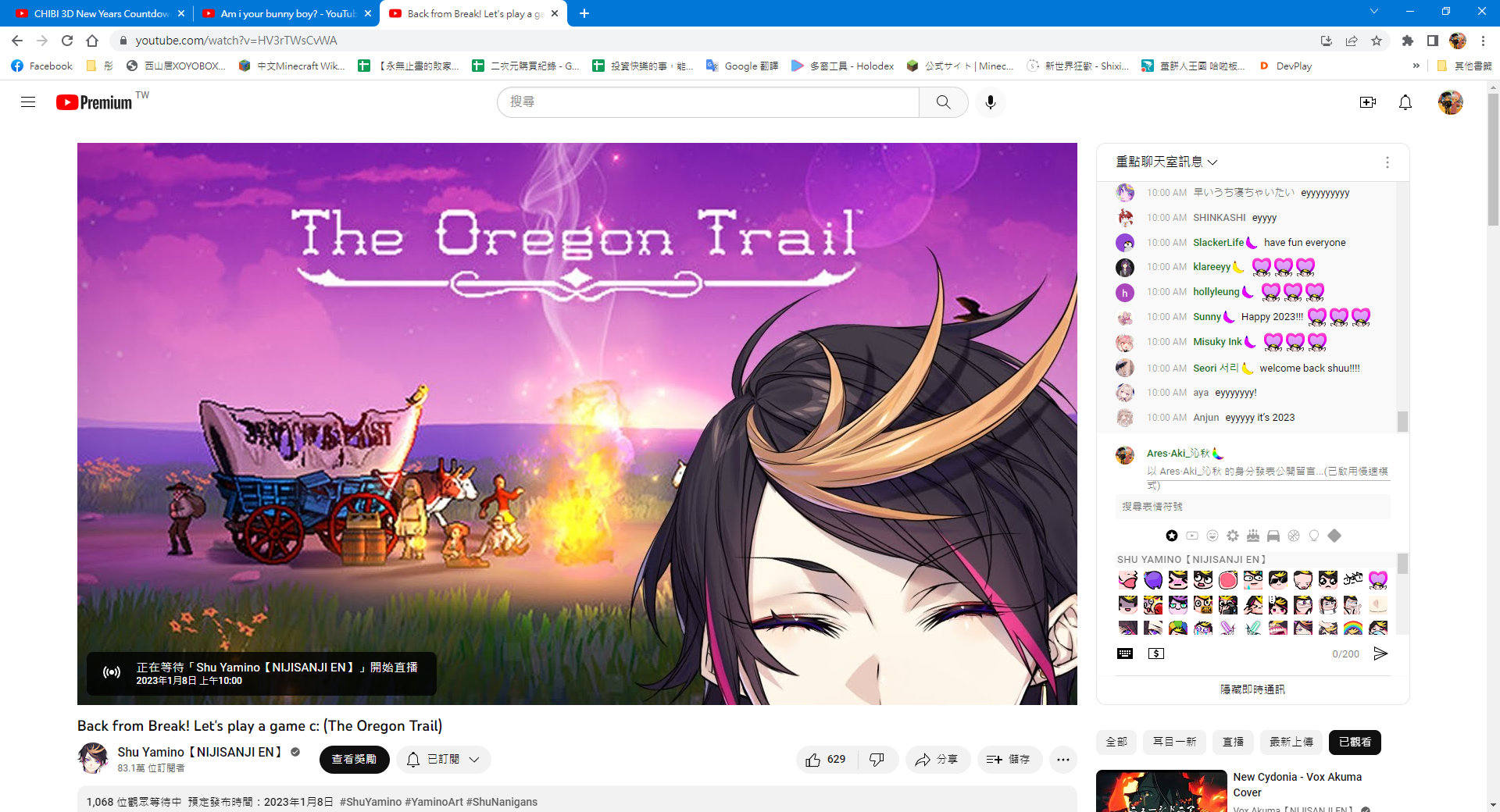Open a new browser tab
The width and height of the screenshot is (1500, 812).
coord(584,13)
